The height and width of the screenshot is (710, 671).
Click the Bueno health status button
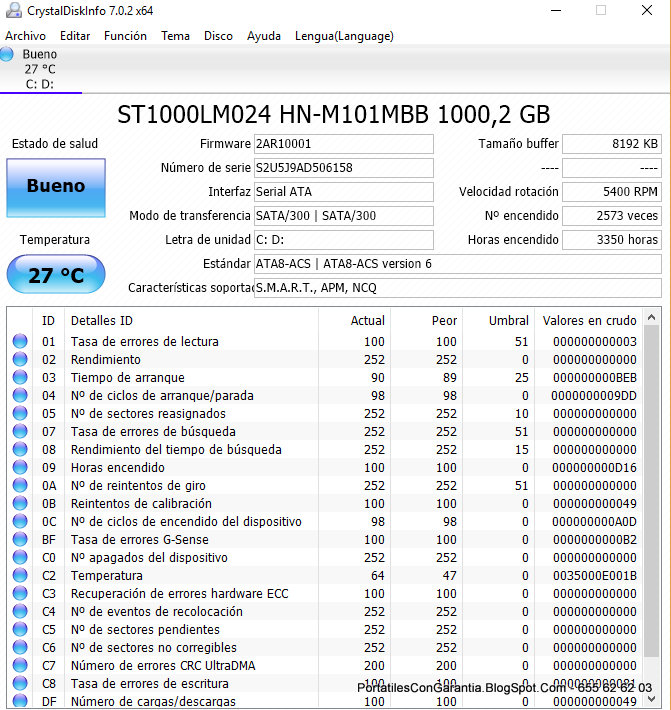pos(56,187)
